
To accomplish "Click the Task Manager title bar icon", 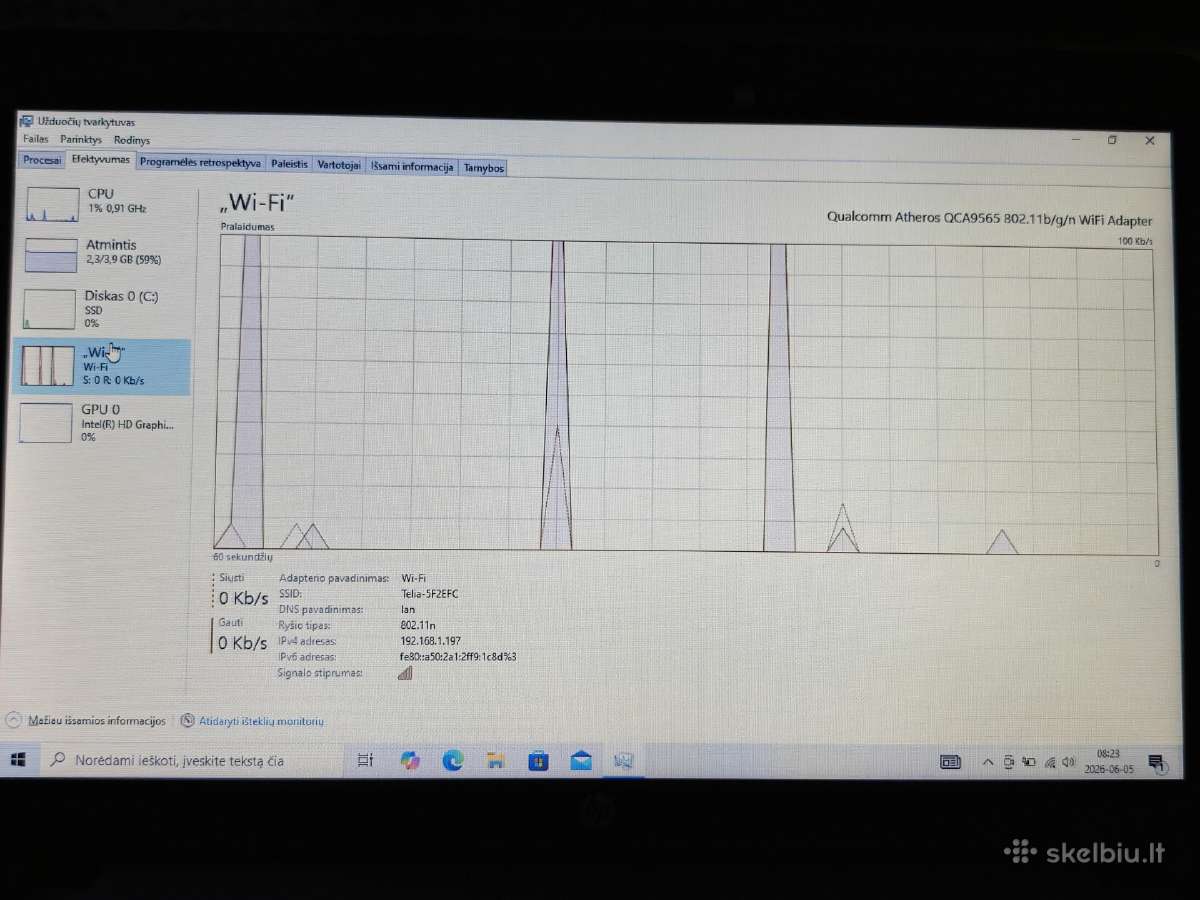I will point(26,121).
